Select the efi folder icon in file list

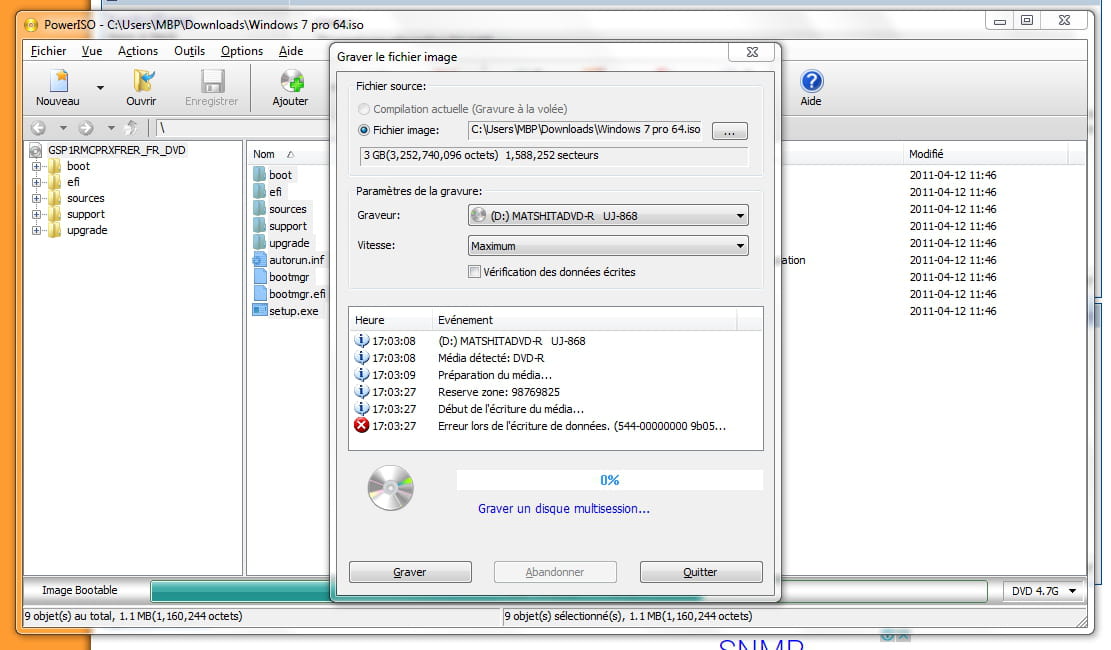[x=259, y=191]
